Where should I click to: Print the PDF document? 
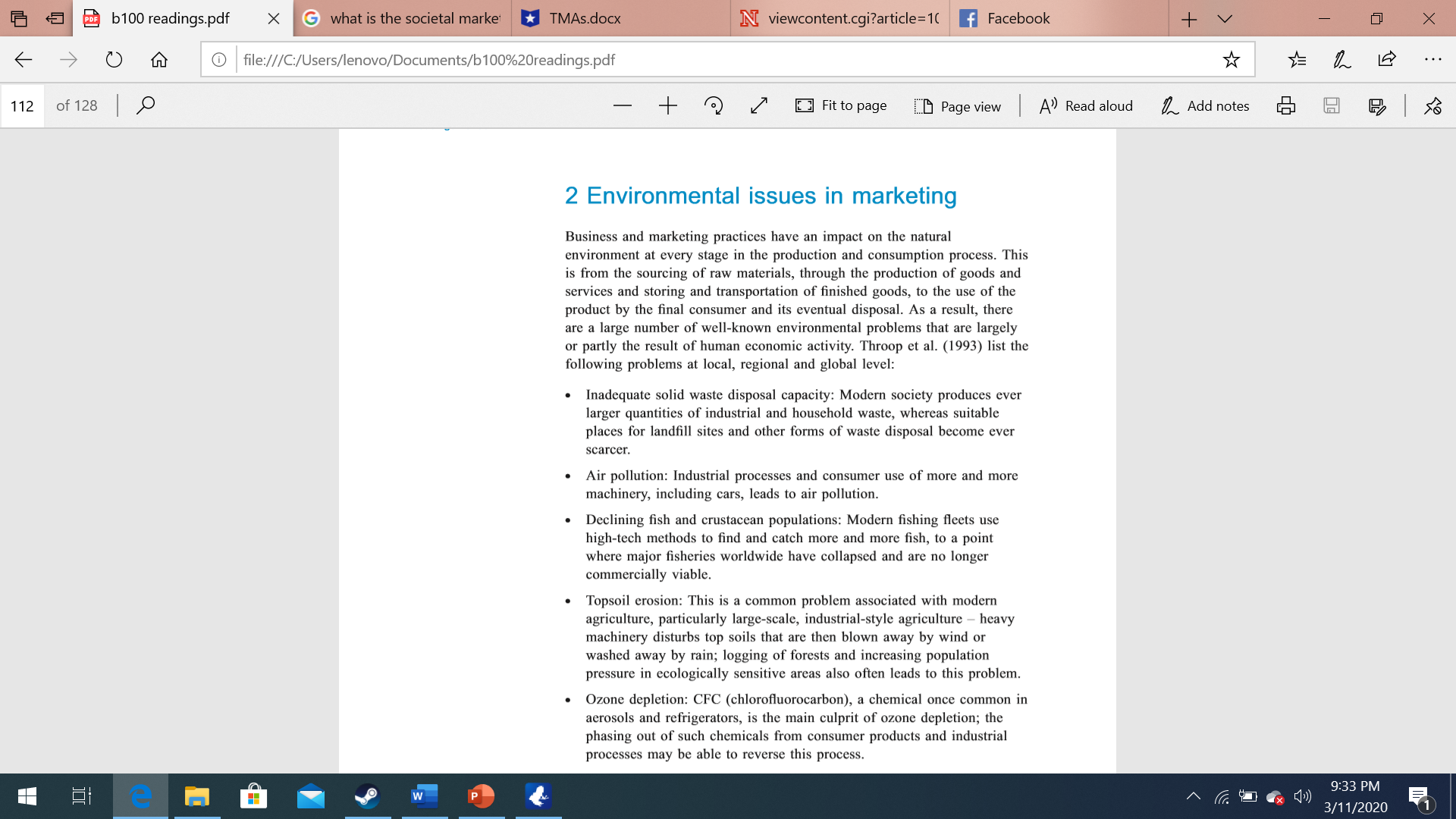(1286, 105)
